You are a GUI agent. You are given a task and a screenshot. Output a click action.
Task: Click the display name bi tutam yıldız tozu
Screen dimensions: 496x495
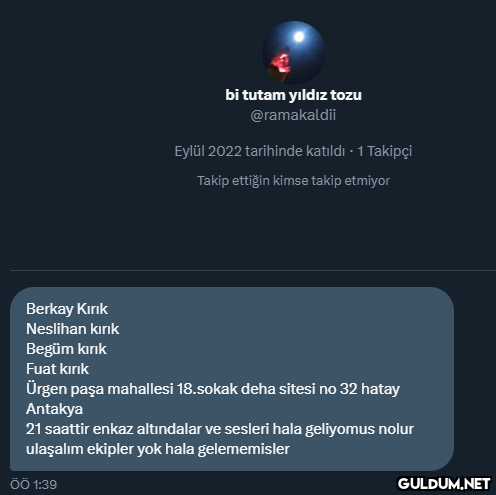click(x=293, y=95)
